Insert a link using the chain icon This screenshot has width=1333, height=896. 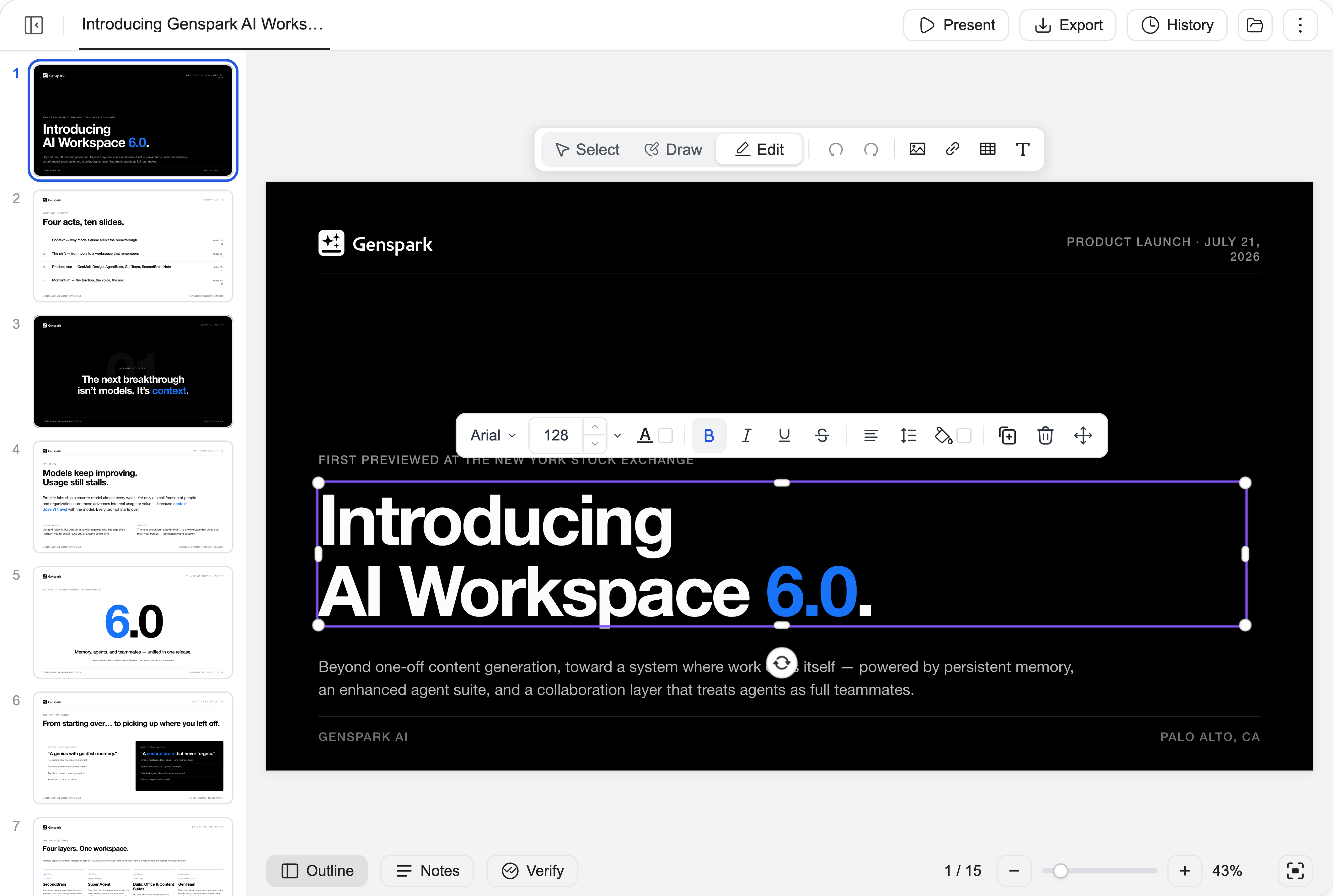(952, 149)
